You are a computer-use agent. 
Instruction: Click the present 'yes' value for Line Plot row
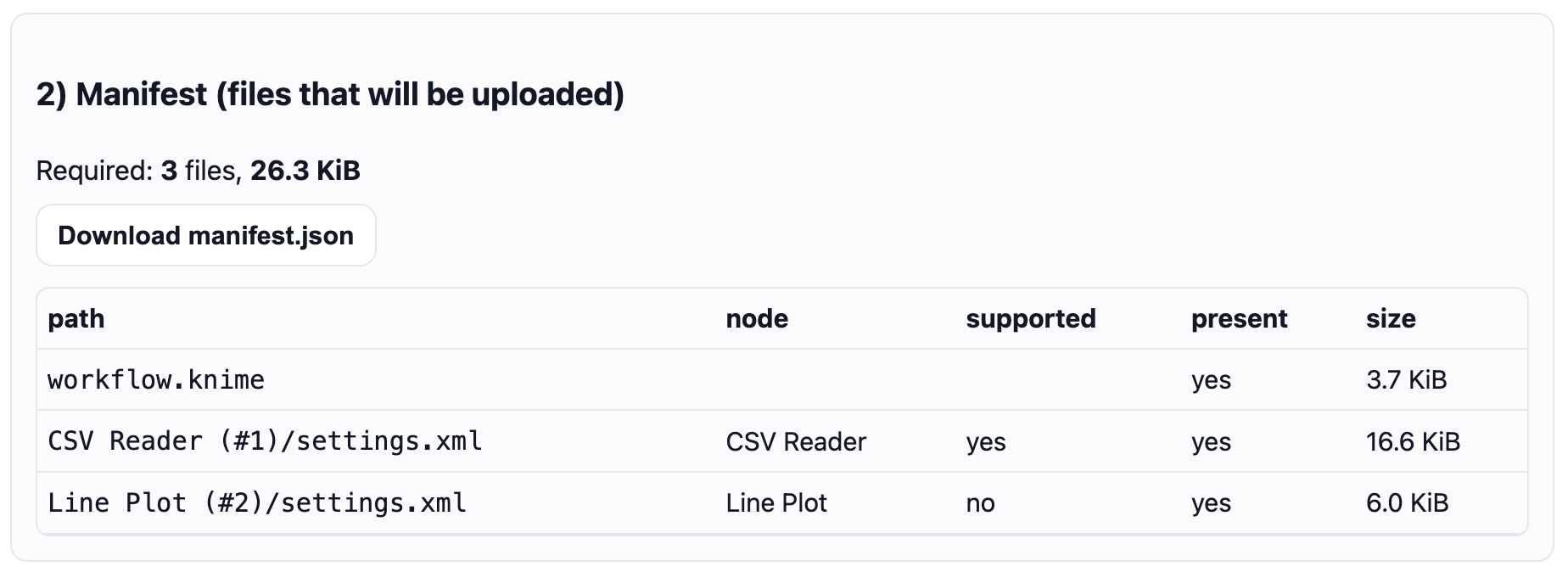point(1211,502)
